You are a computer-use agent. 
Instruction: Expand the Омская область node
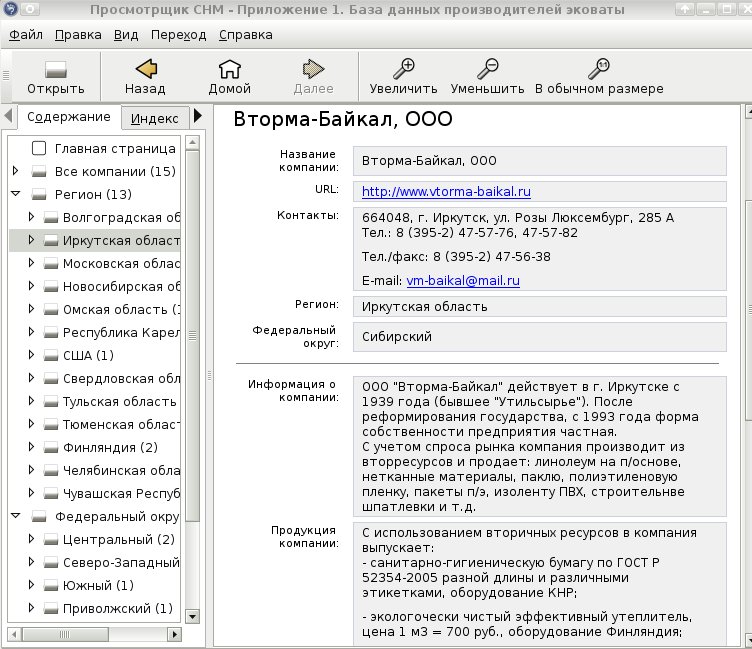(x=31, y=309)
